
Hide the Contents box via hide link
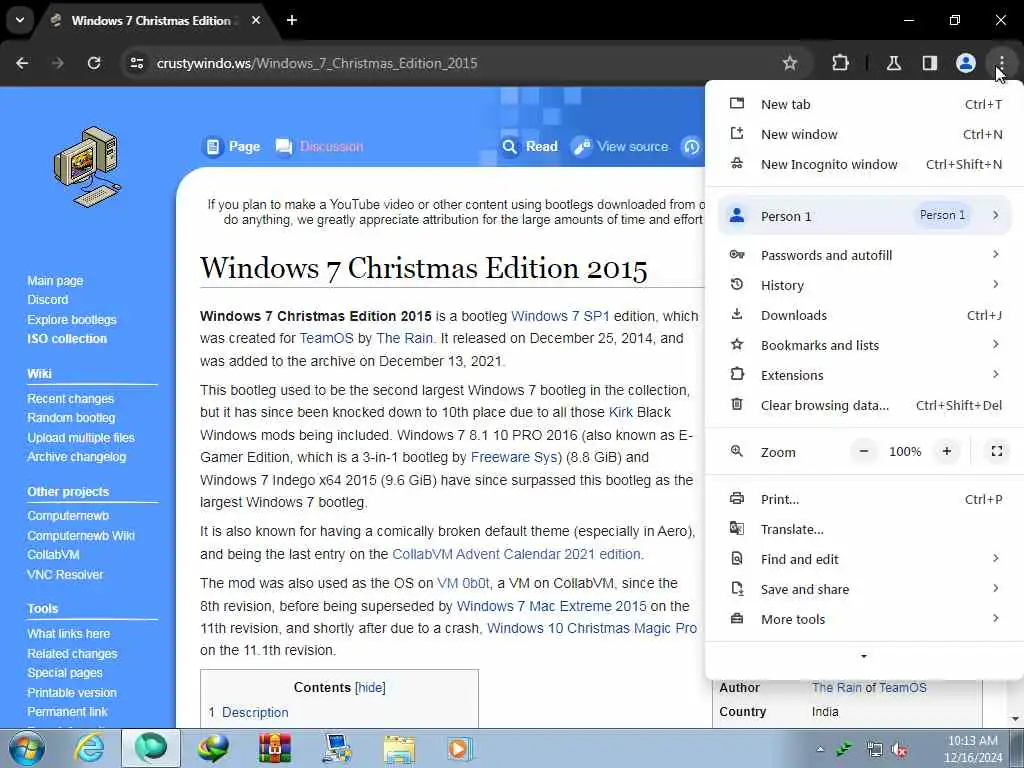pos(370,688)
